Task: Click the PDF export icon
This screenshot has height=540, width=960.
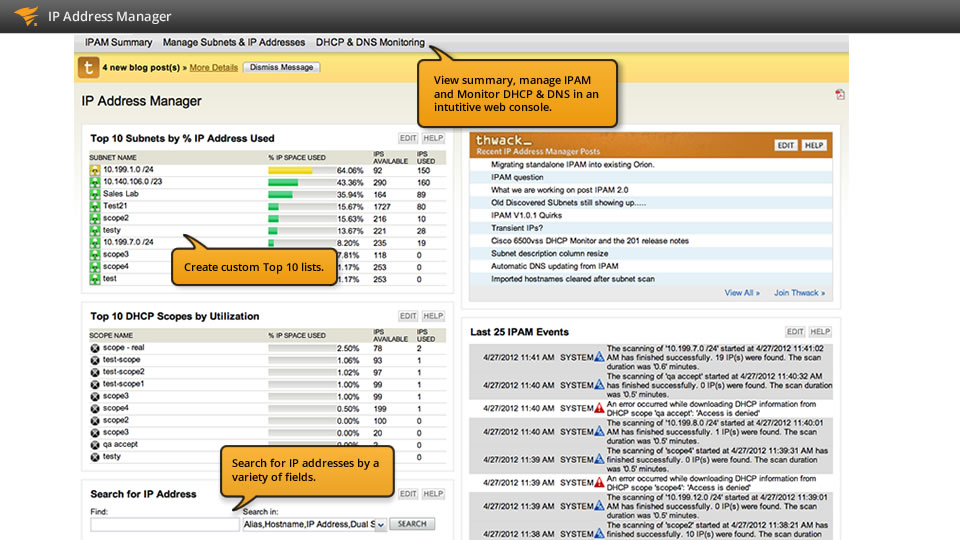Action: (840, 95)
